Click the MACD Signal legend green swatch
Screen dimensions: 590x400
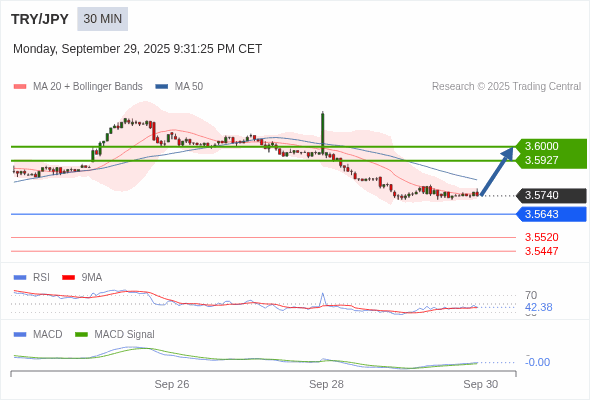point(81,335)
